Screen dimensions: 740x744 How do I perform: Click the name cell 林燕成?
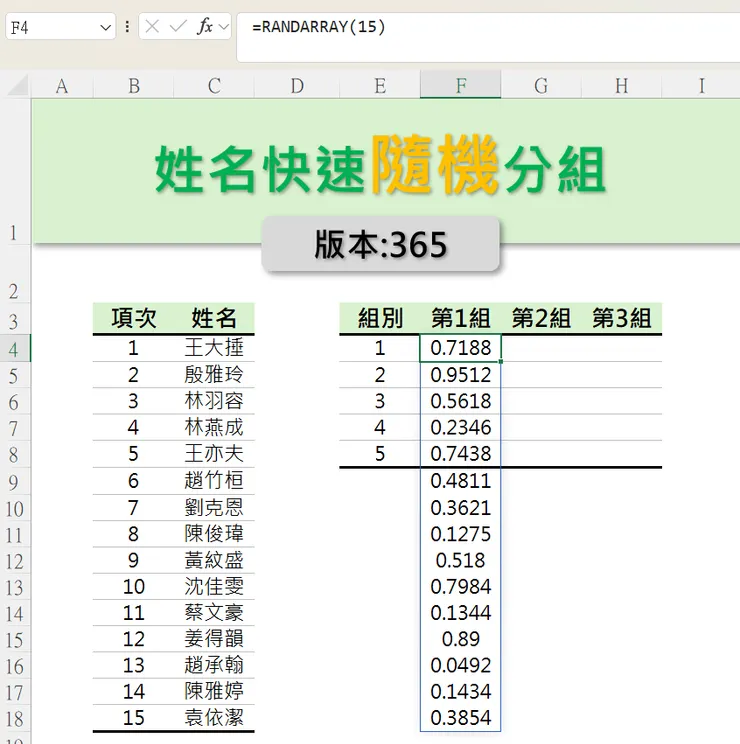coord(214,428)
